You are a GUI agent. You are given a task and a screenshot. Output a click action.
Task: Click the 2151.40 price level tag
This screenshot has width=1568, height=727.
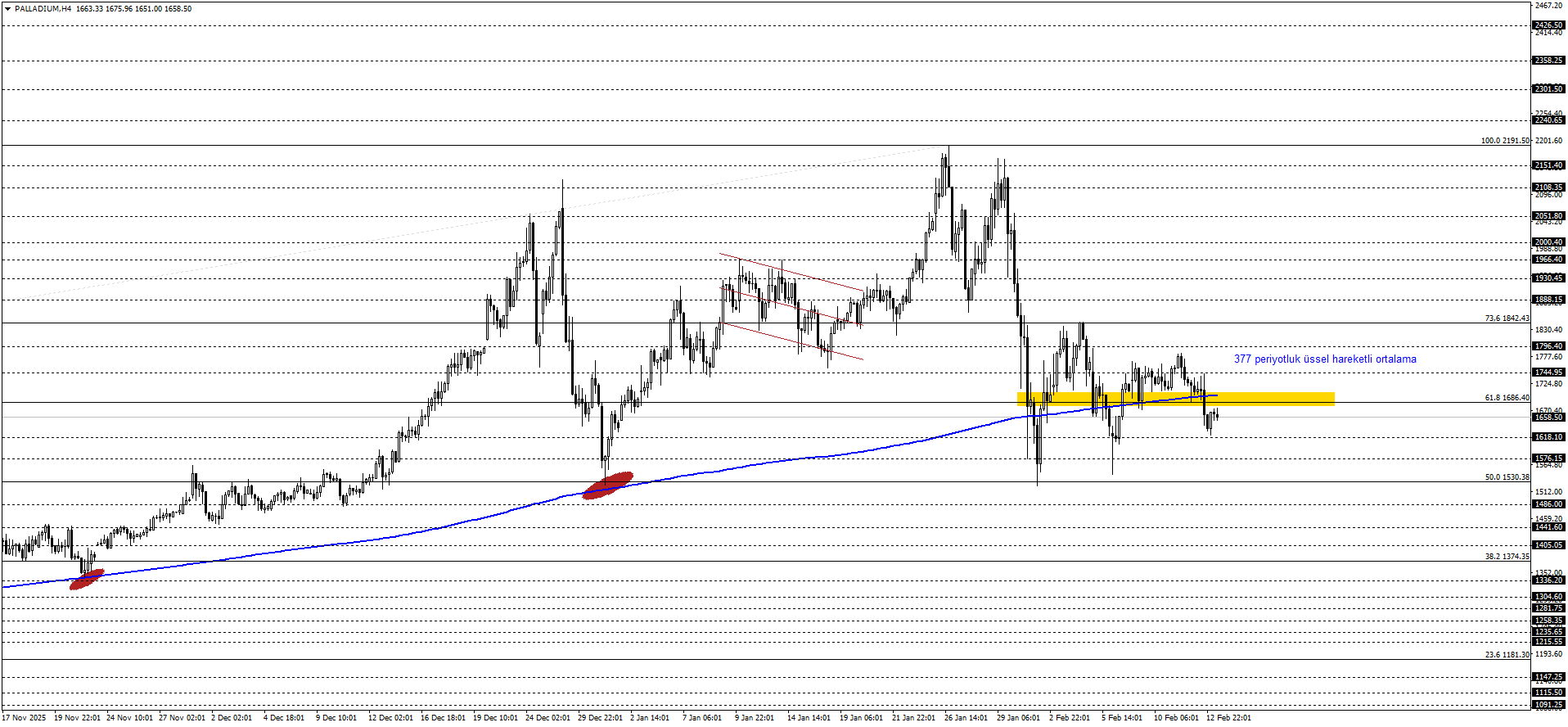tap(1548, 165)
